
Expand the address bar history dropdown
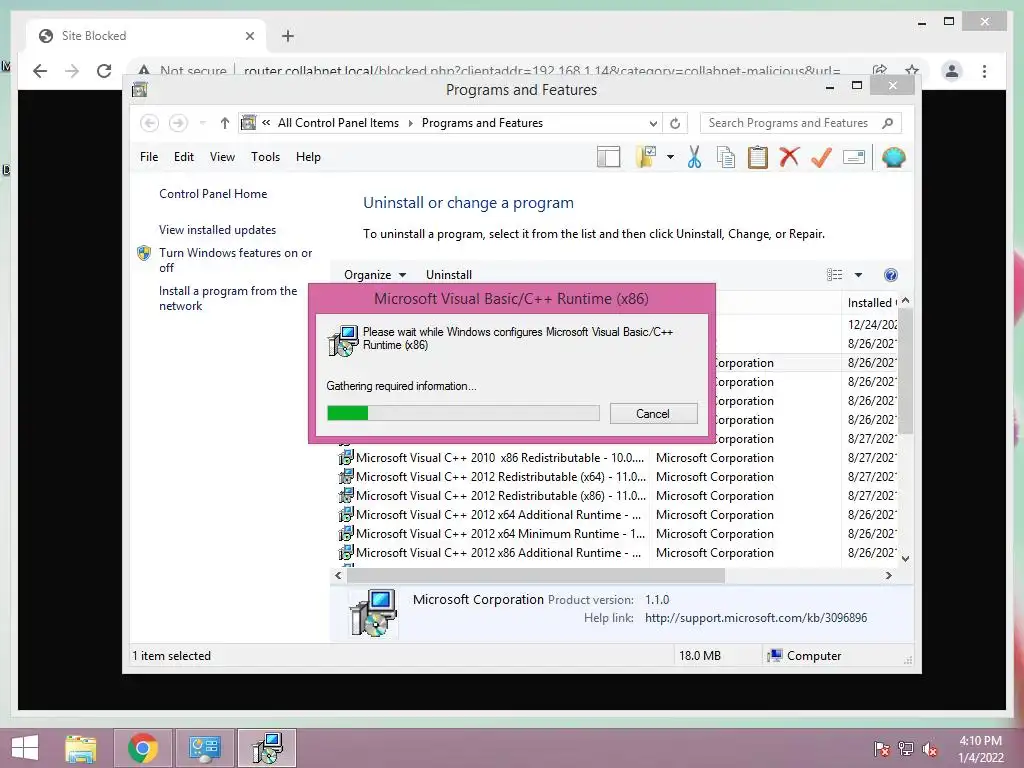652,123
